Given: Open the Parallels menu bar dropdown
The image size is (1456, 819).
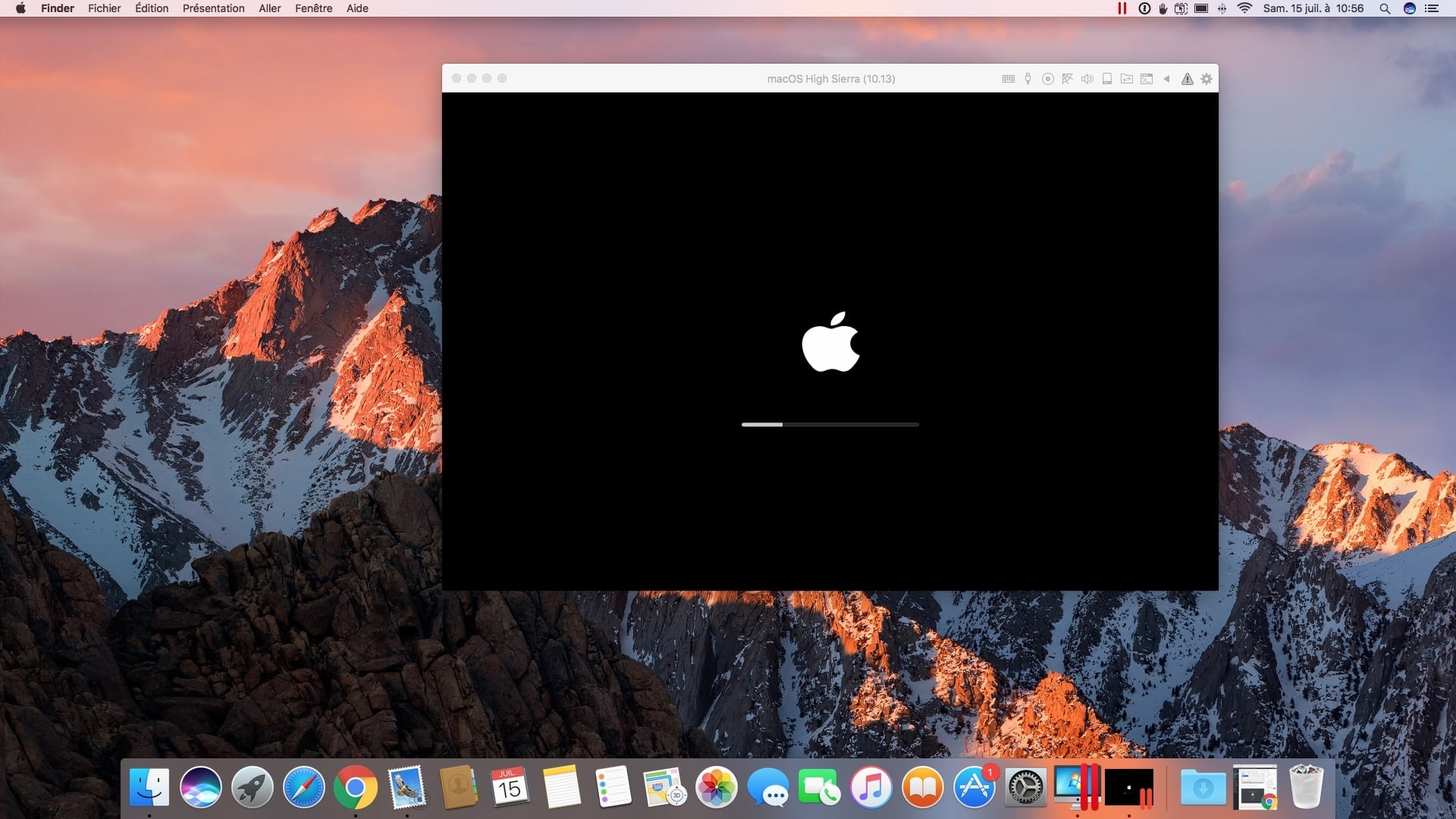Looking at the screenshot, I should point(1122,8).
